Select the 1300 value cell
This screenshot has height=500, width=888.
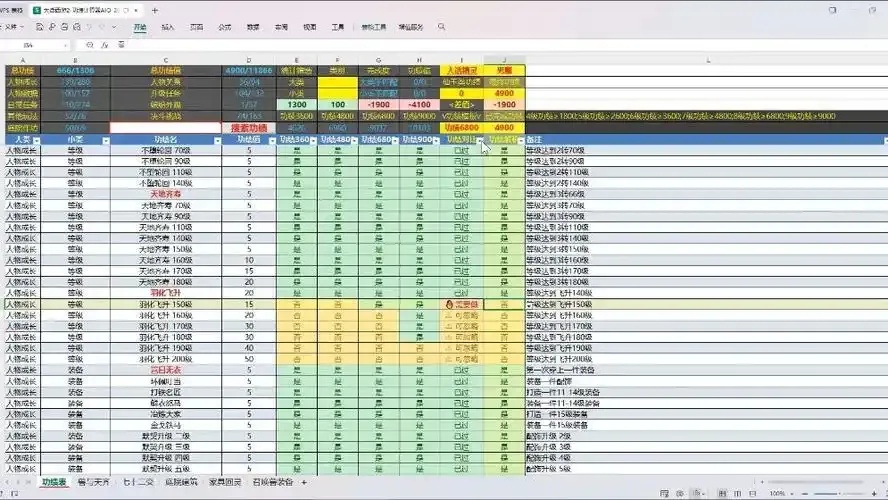[297, 105]
